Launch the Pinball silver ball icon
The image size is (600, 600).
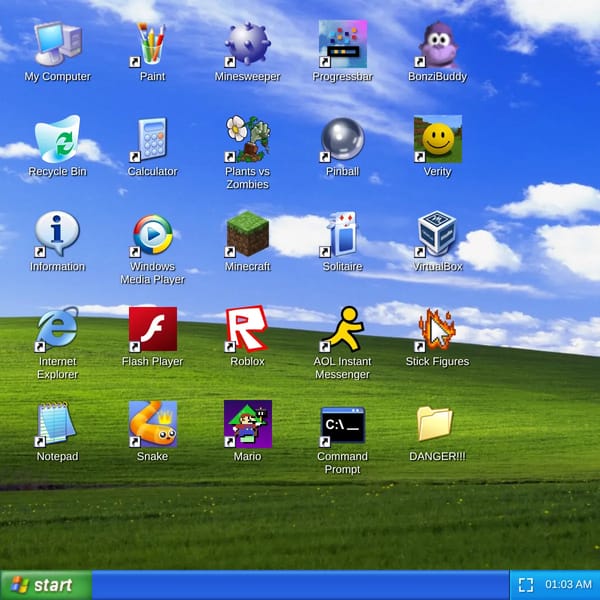coord(342,139)
